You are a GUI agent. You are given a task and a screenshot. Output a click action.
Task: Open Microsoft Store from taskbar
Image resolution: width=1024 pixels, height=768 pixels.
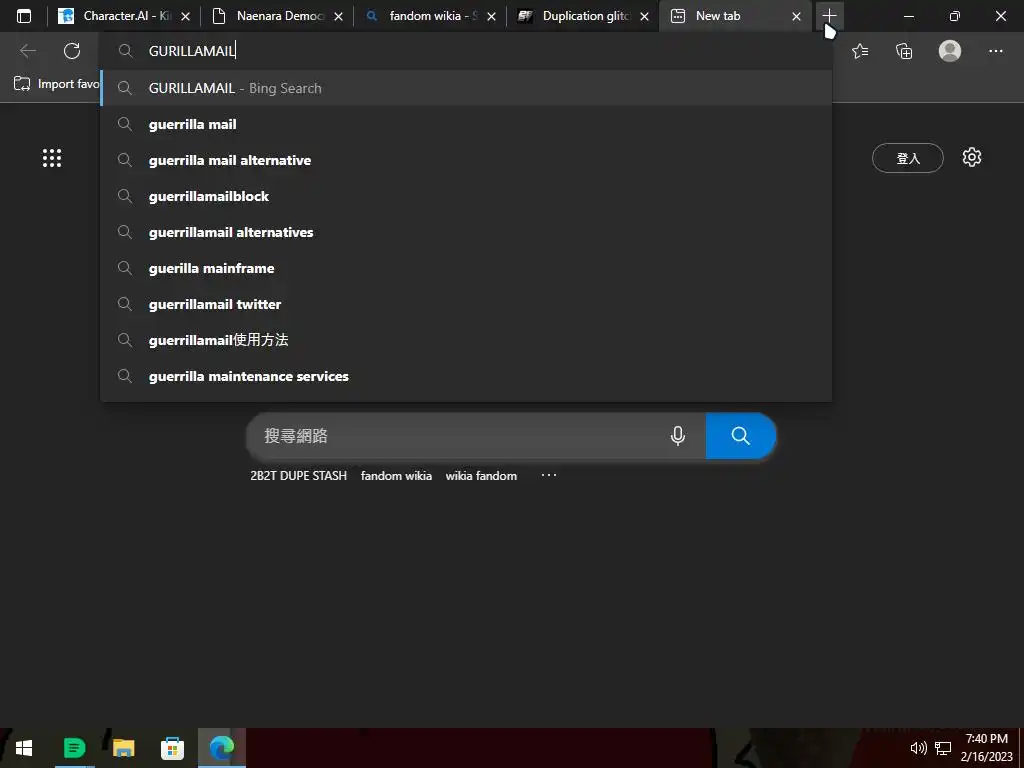coord(172,748)
